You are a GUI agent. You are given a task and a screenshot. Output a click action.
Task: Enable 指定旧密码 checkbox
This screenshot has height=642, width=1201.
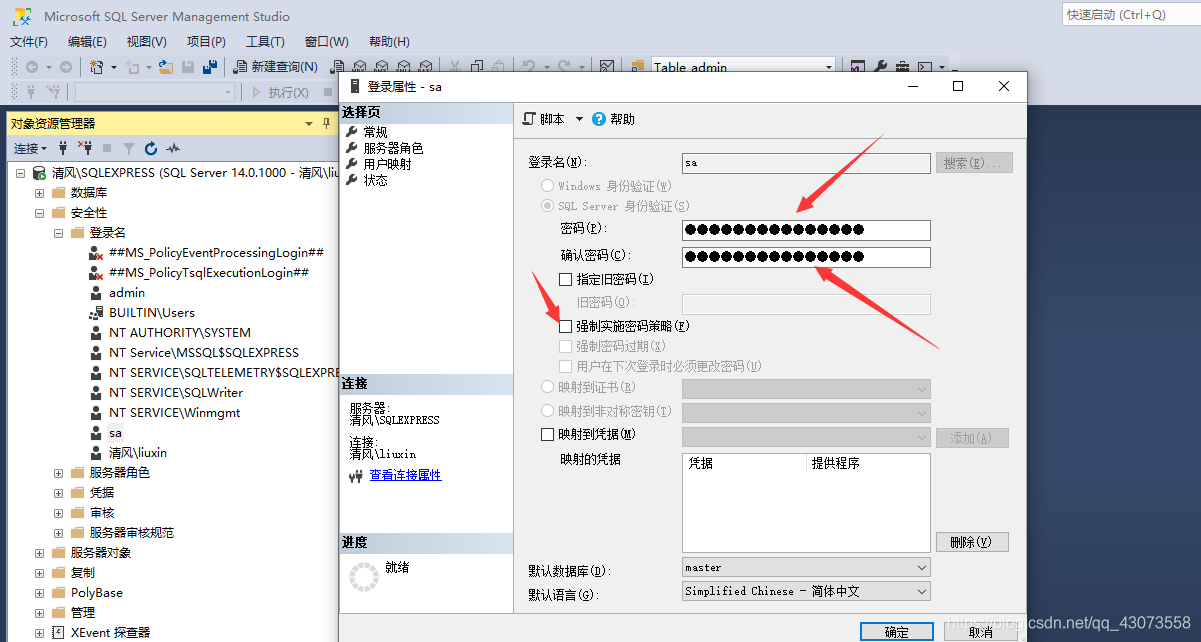(564, 279)
